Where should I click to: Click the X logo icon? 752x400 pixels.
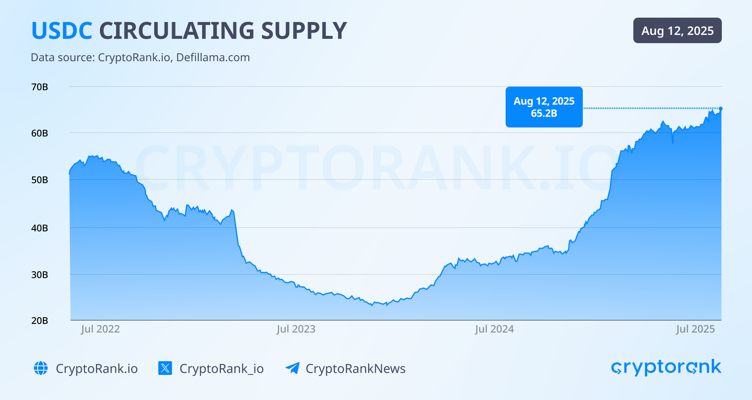tap(165, 368)
